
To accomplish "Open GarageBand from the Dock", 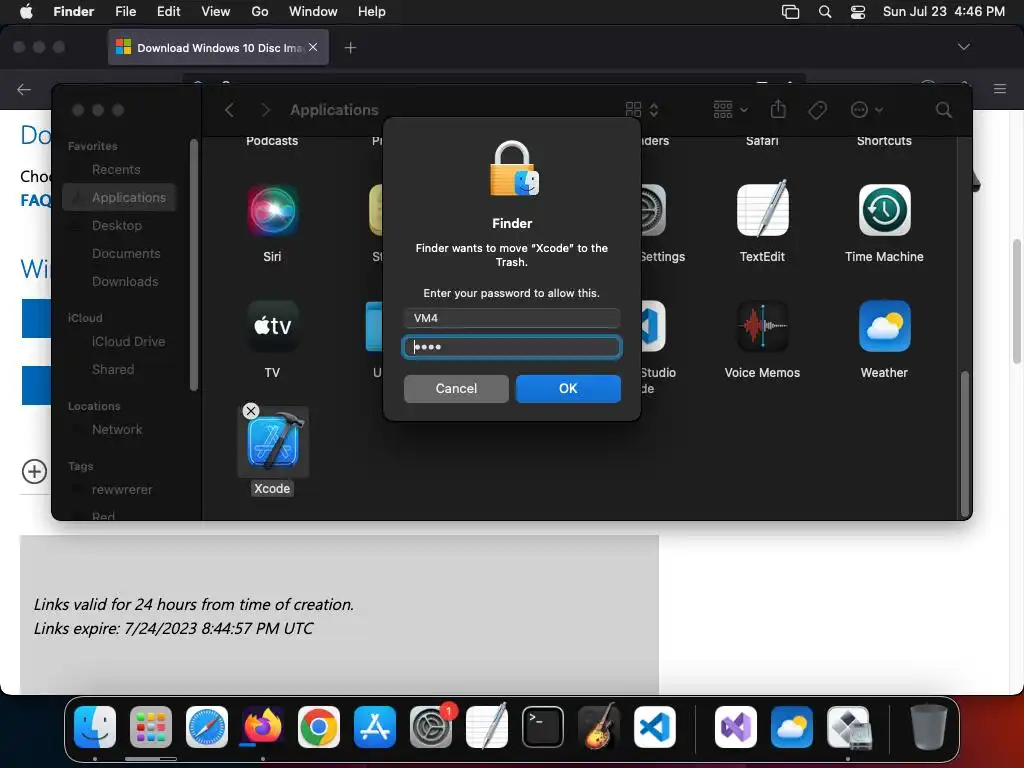I will pos(599,726).
